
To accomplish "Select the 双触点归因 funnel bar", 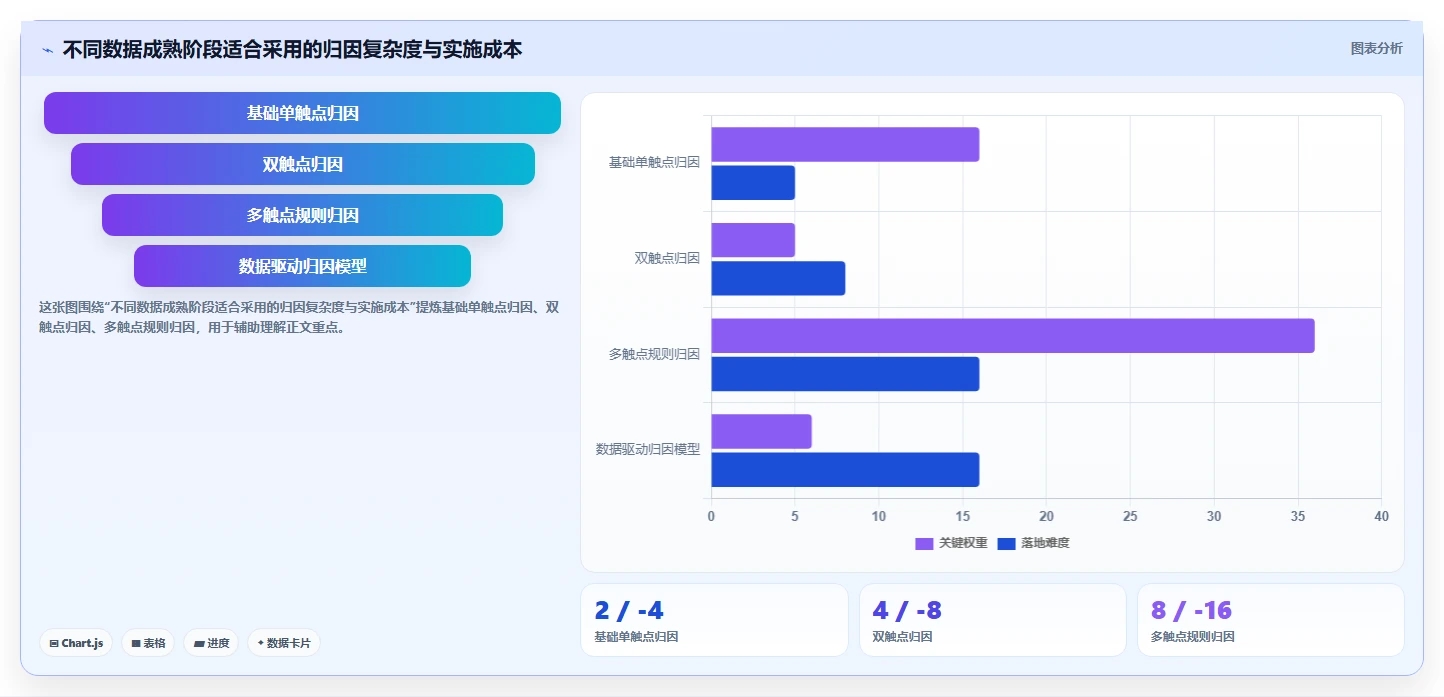I will [x=303, y=164].
